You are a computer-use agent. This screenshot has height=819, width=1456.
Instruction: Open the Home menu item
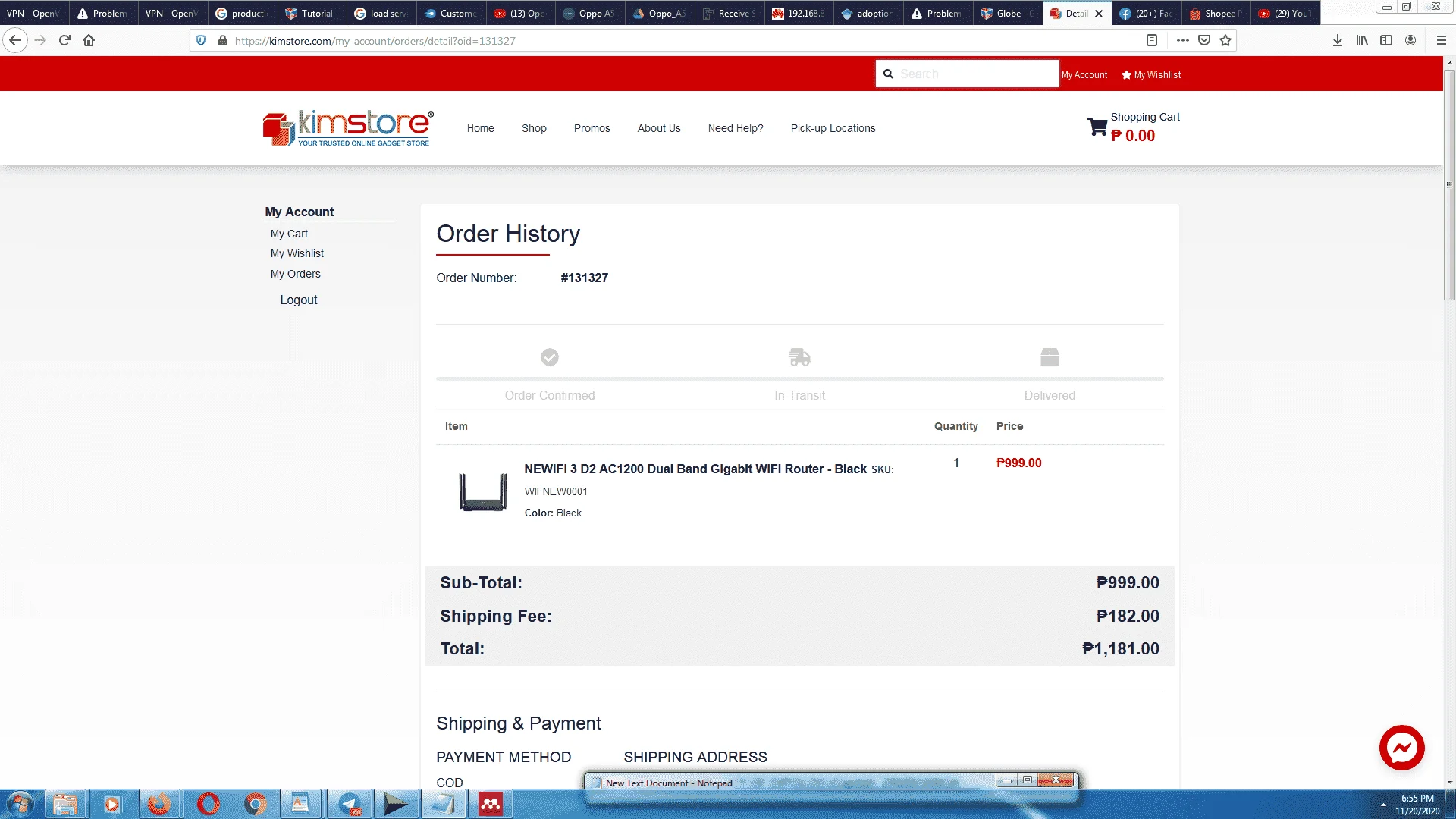480,128
